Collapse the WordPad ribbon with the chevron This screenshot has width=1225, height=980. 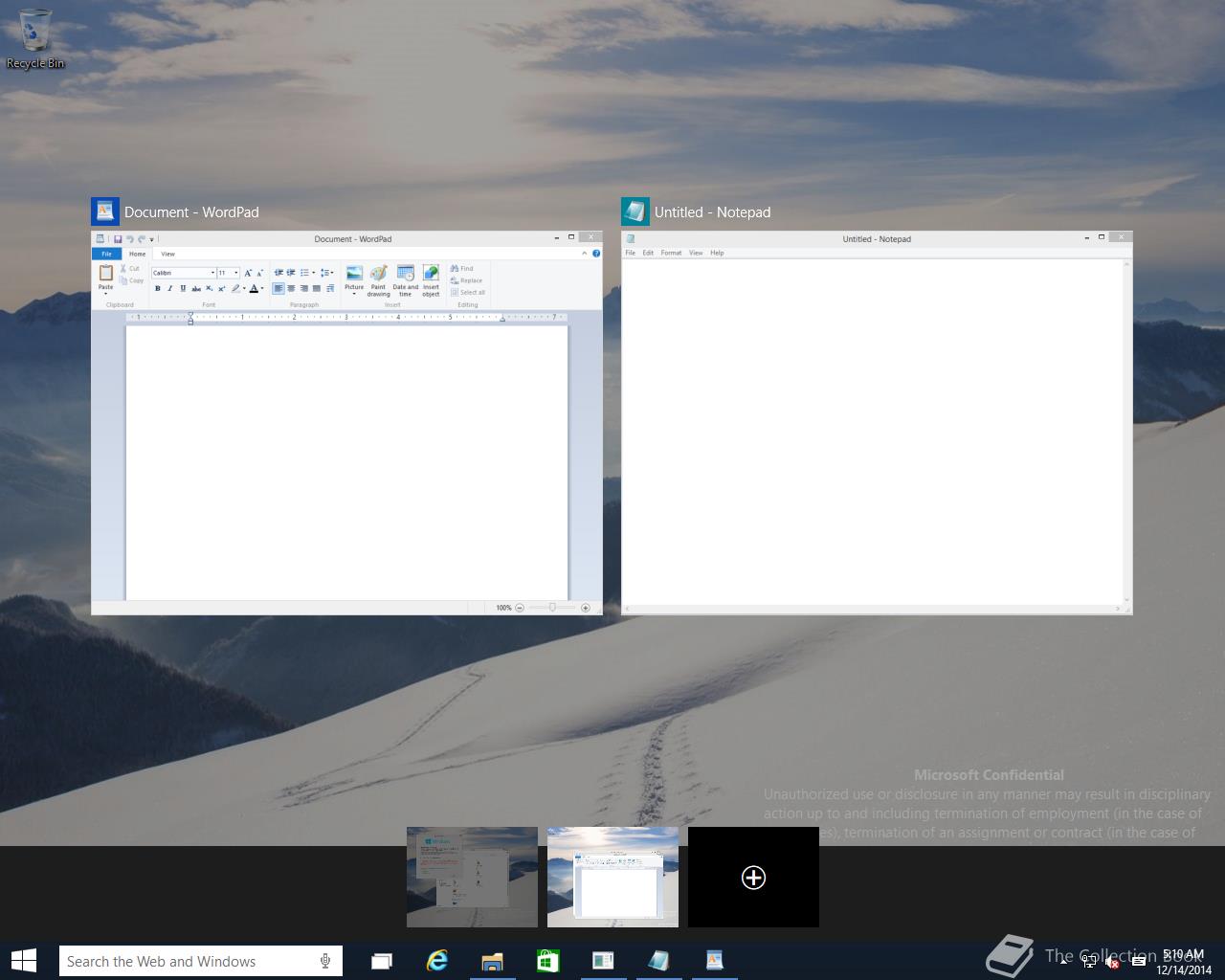pyautogui.click(x=584, y=254)
